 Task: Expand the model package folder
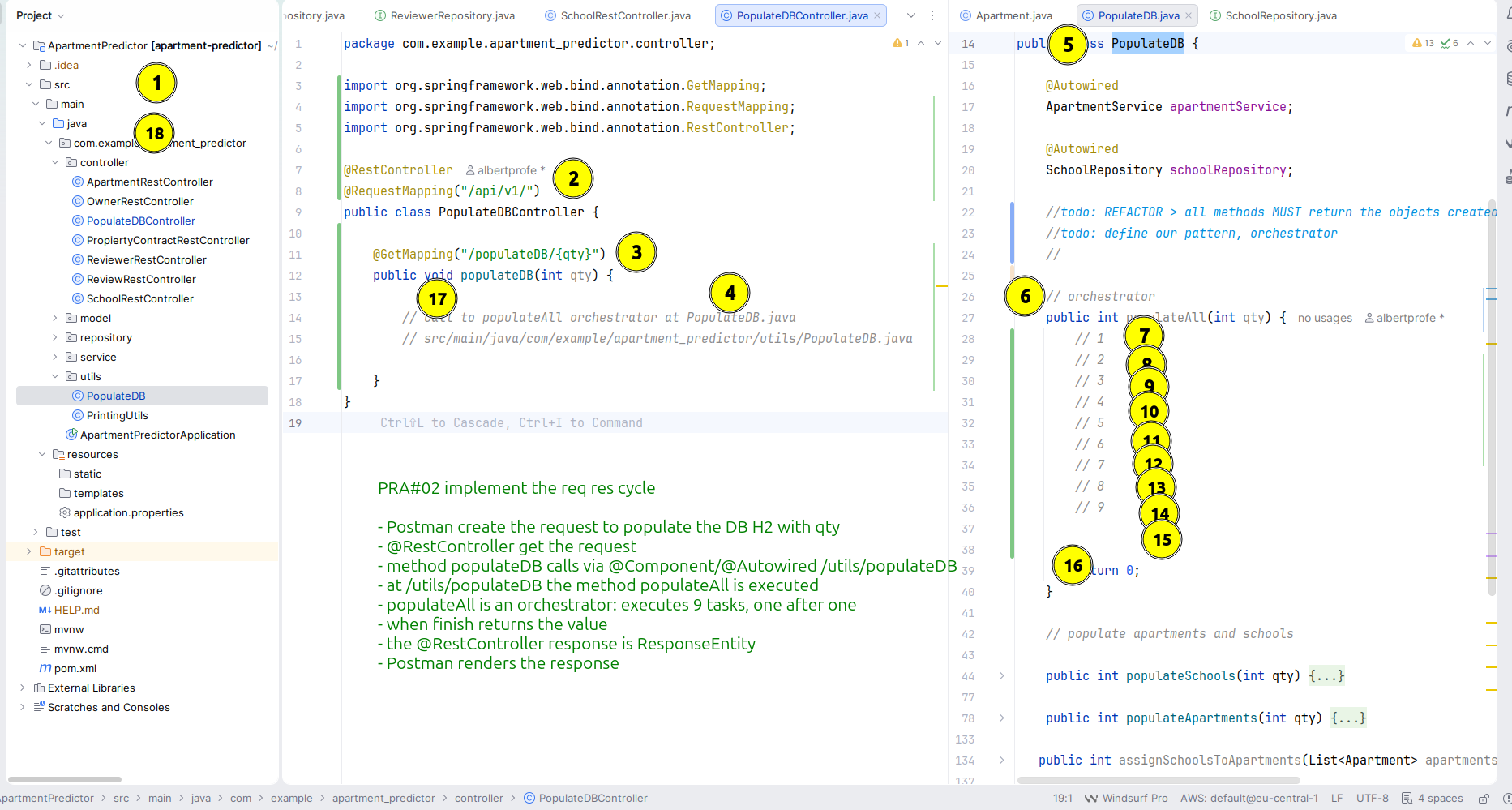click(55, 318)
